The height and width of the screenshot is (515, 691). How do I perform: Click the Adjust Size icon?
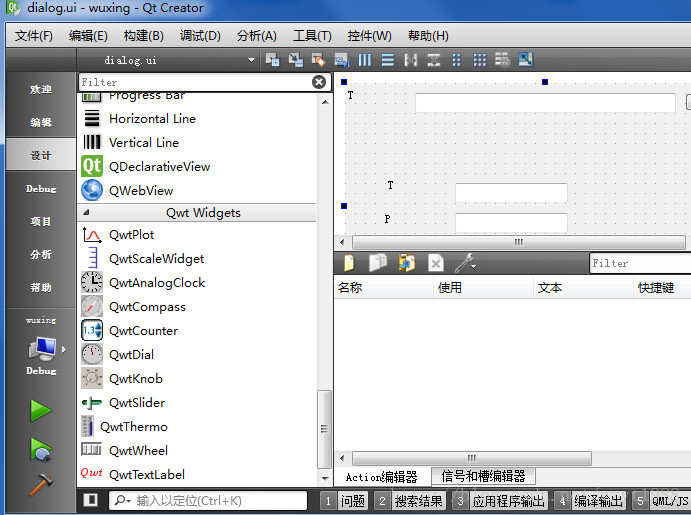coord(525,59)
